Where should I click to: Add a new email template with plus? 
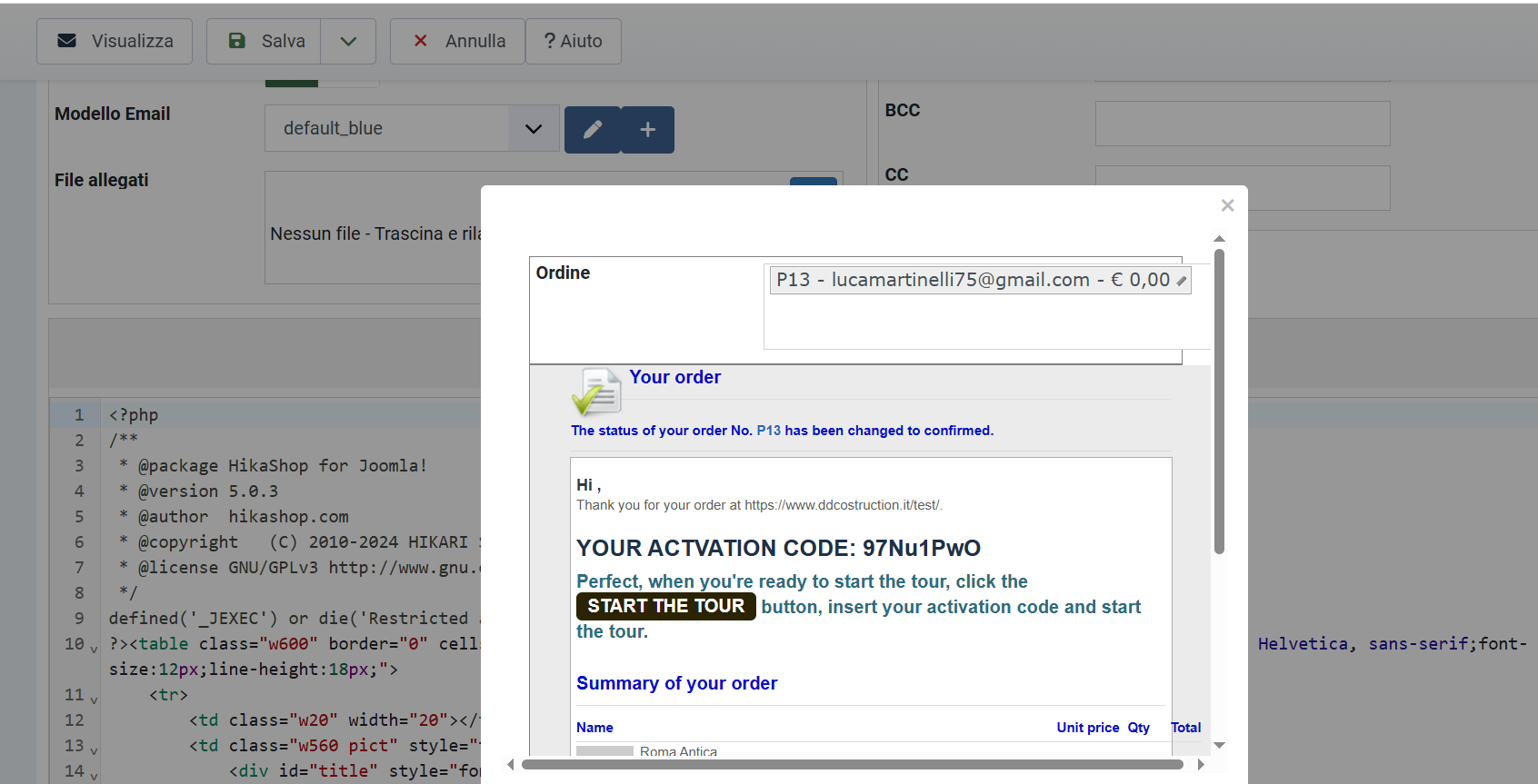pos(647,129)
